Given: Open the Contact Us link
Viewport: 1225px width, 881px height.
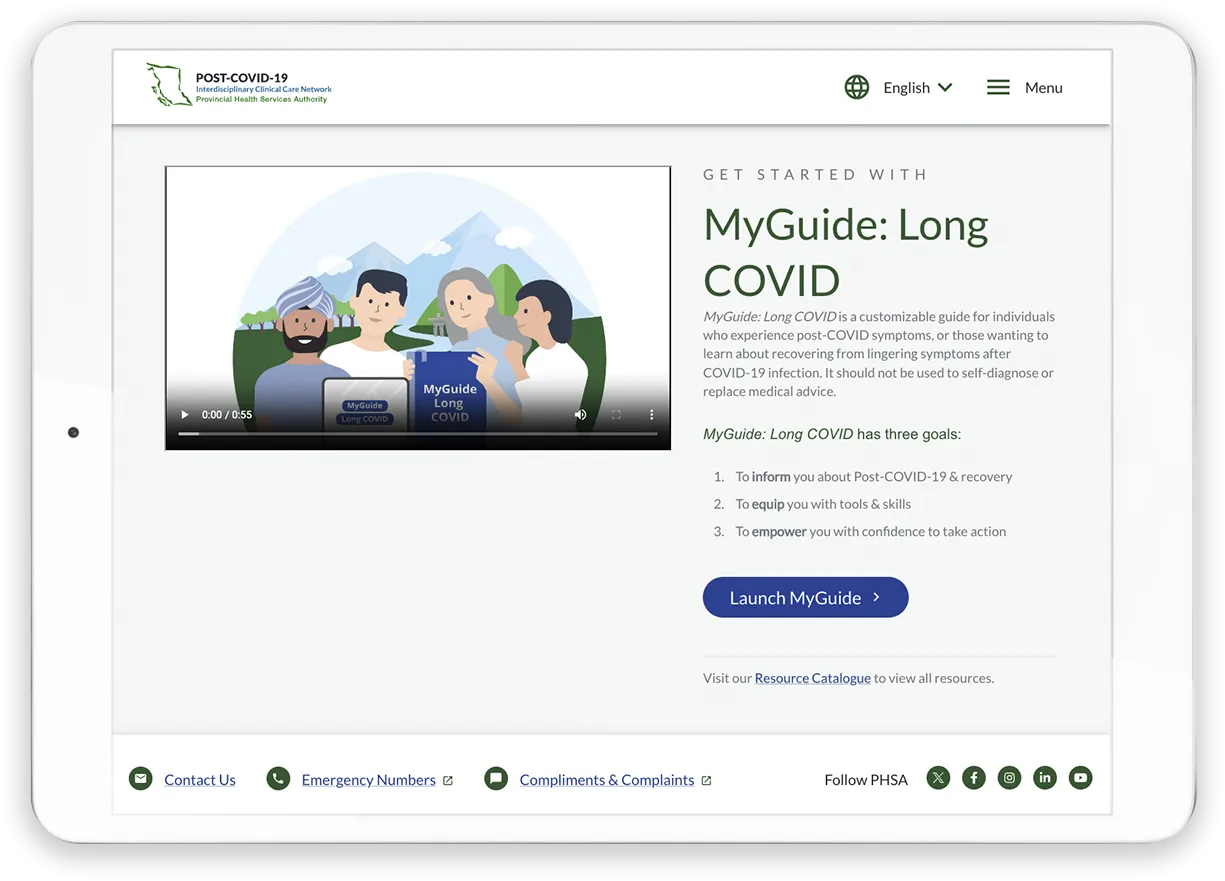Looking at the screenshot, I should click(200, 780).
